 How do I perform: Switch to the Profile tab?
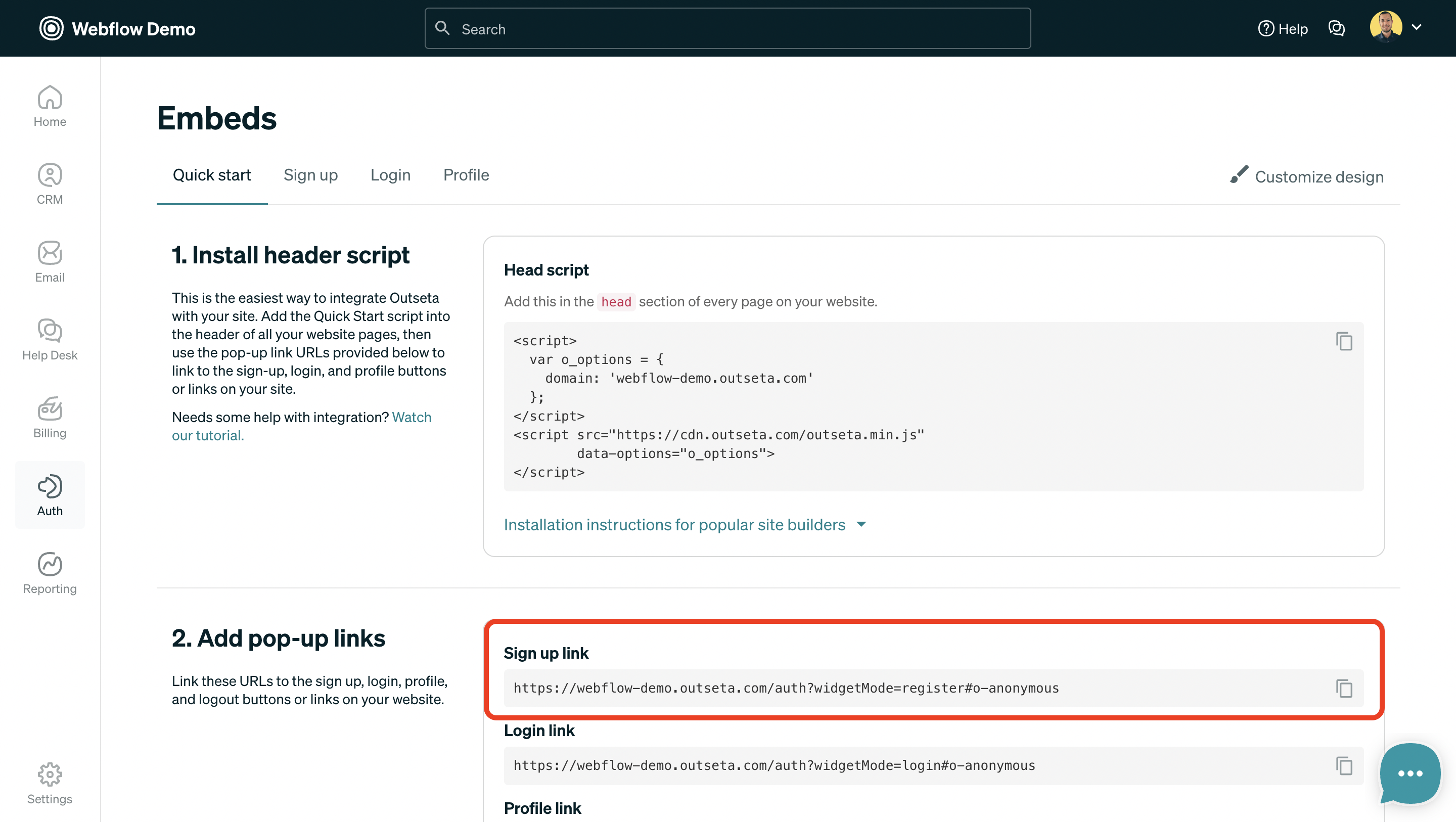465,175
